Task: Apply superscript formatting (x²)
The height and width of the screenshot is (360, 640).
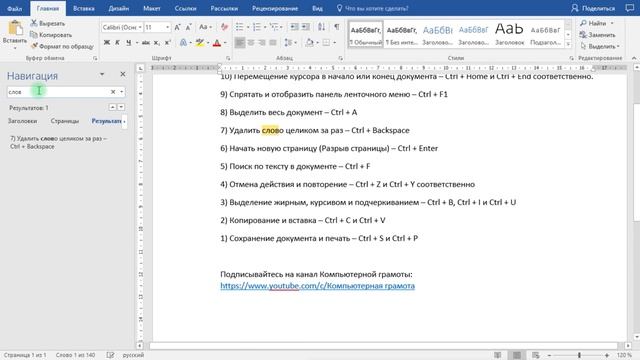Action: click(167, 42)
